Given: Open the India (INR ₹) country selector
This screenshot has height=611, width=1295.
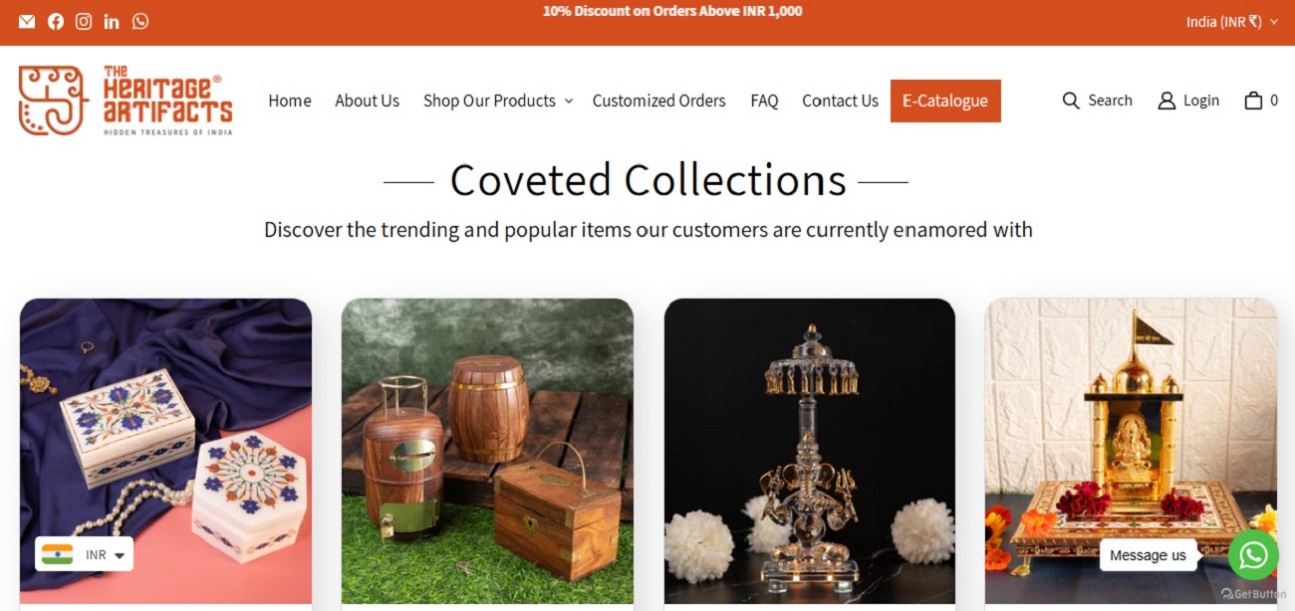Looking at the screenshot, I should click(1232, 22).
